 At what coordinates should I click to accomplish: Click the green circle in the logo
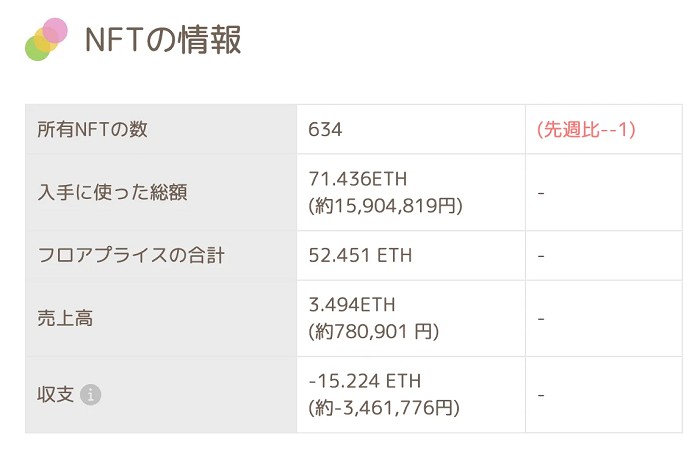click(37, 48)
